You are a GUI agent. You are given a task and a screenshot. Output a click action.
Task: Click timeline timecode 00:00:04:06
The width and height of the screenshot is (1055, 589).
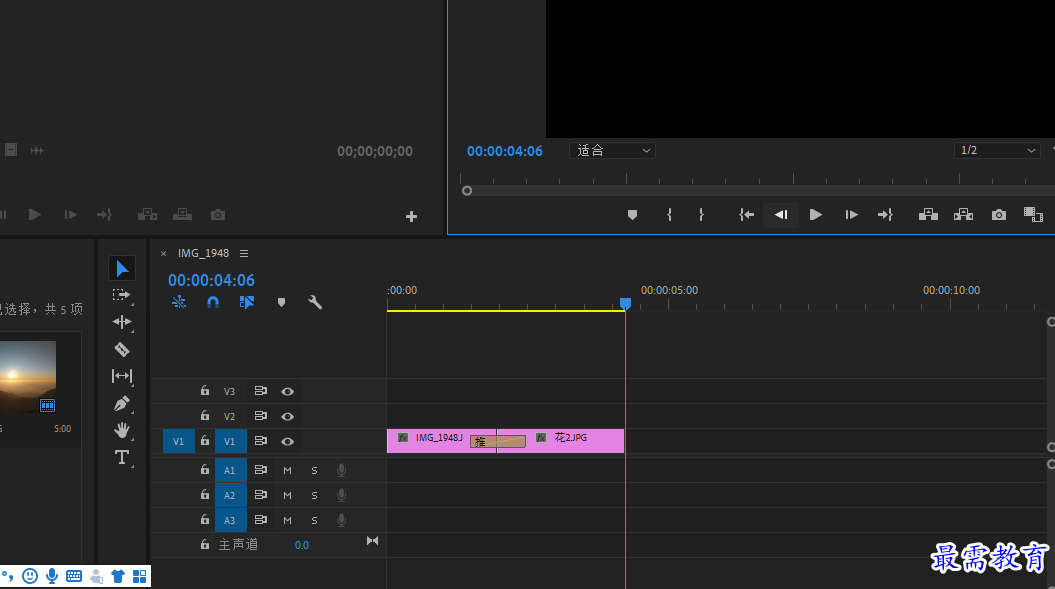click(x=211, y=280)
